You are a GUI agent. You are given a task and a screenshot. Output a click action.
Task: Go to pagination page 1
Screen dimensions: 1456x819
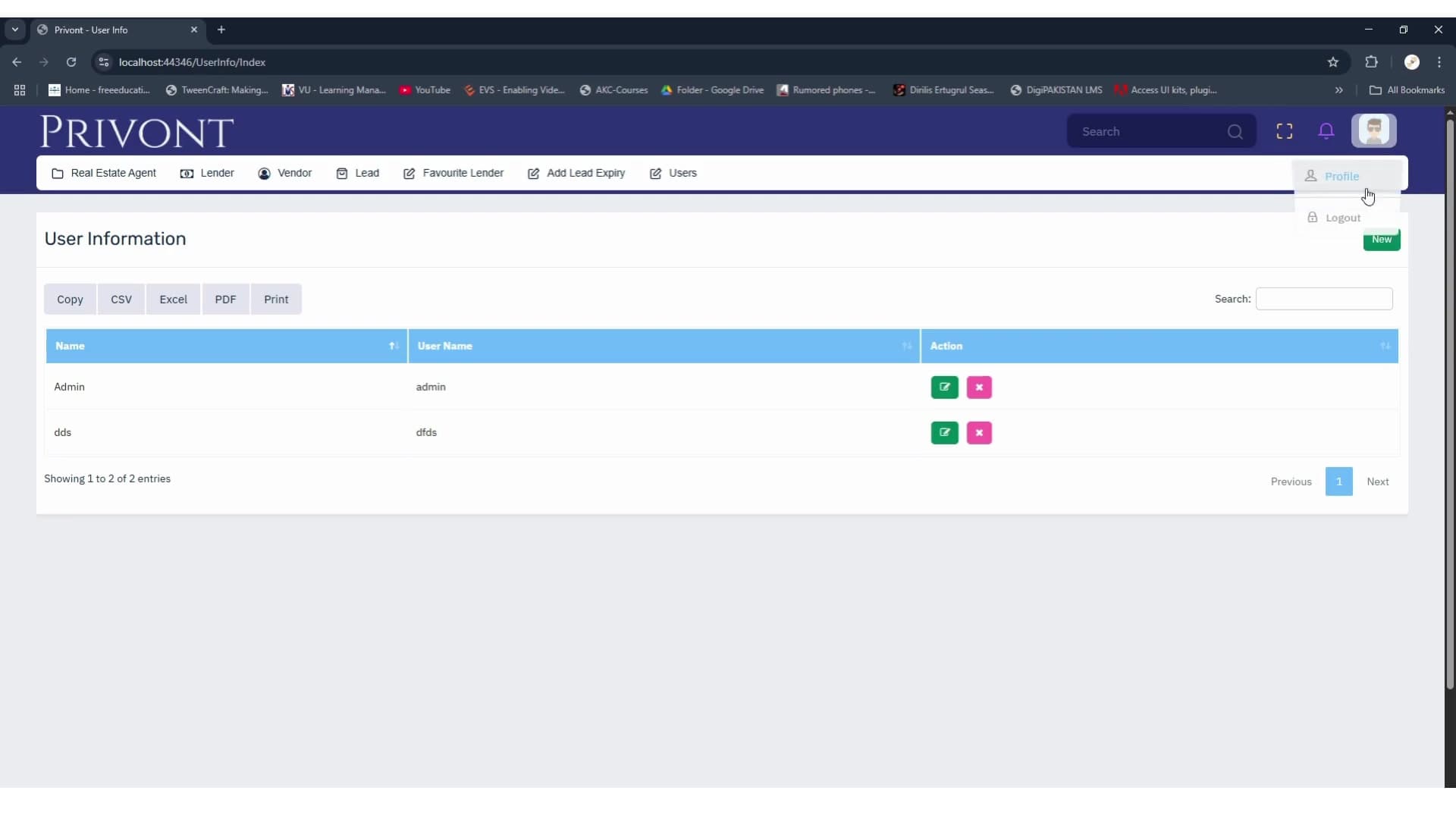(1338, 482)
